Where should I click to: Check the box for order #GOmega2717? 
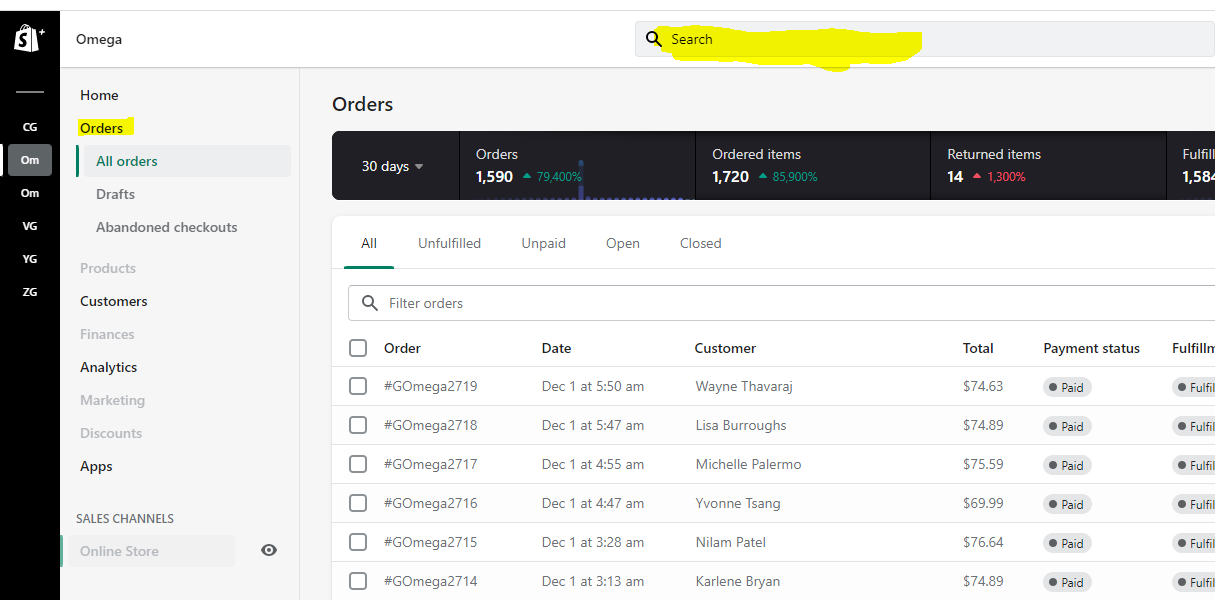click(358, 464)
